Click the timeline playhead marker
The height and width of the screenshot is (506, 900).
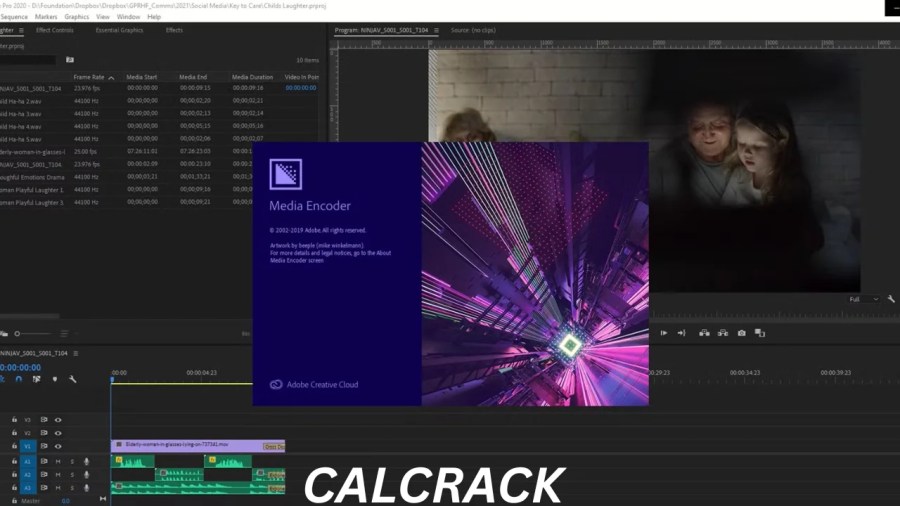pyautogui.click(x=112, y=379)
